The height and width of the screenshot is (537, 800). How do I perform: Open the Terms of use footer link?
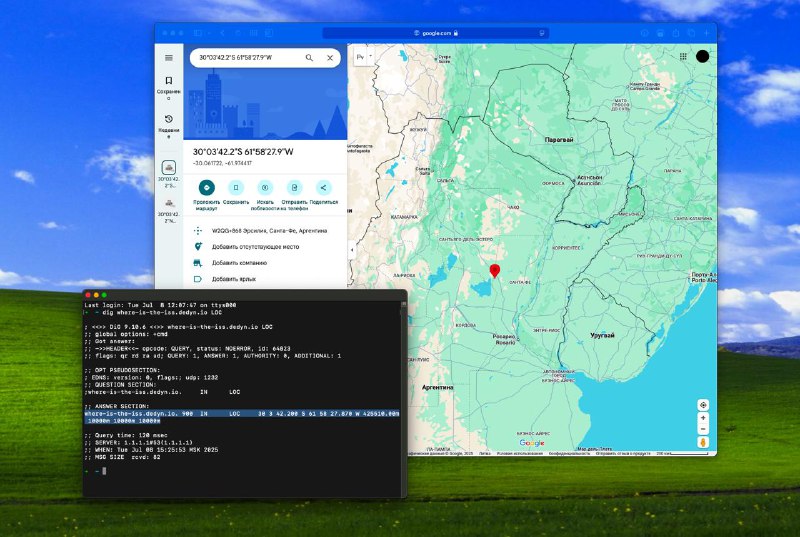(x=519, y=453)
